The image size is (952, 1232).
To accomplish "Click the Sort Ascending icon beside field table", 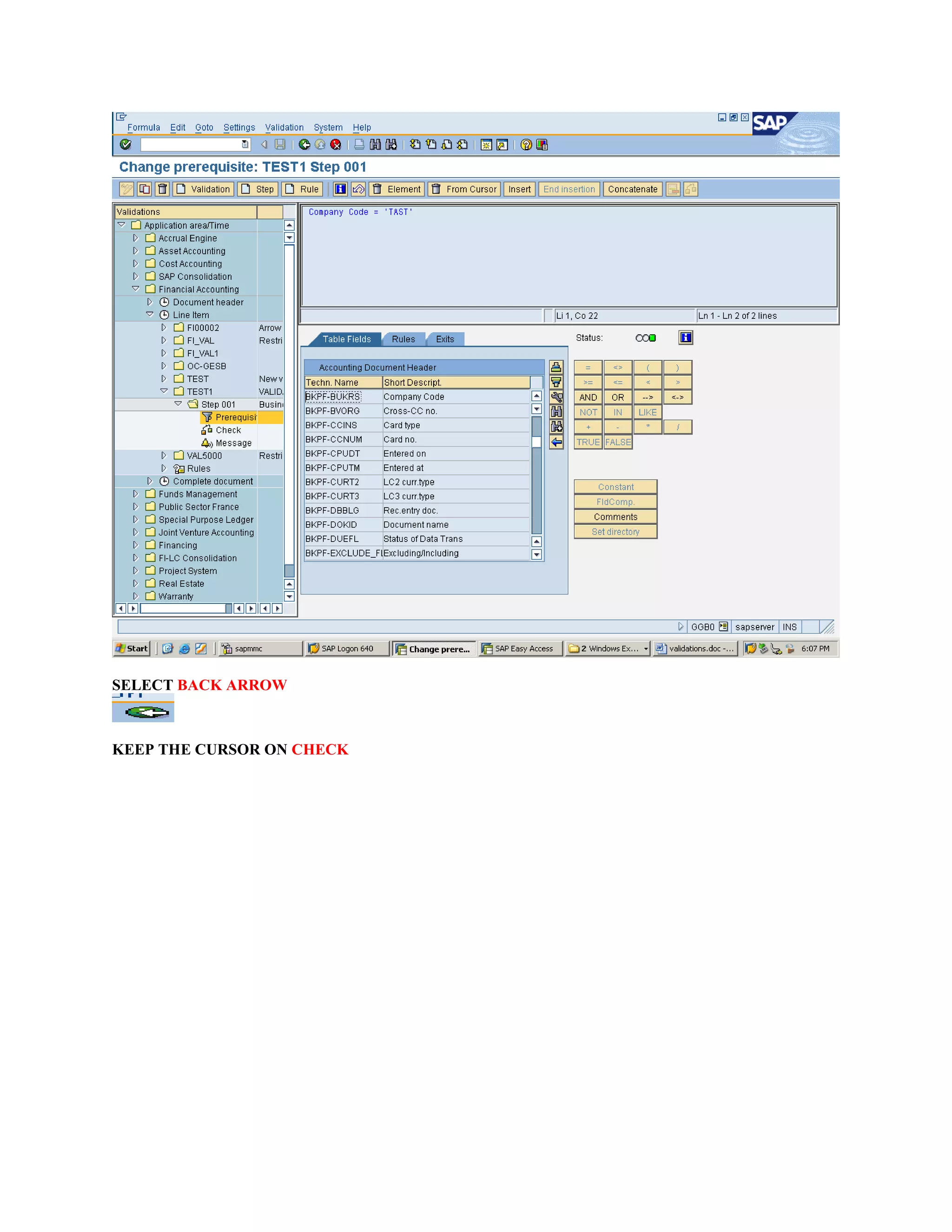I will (x=556, y=367).
